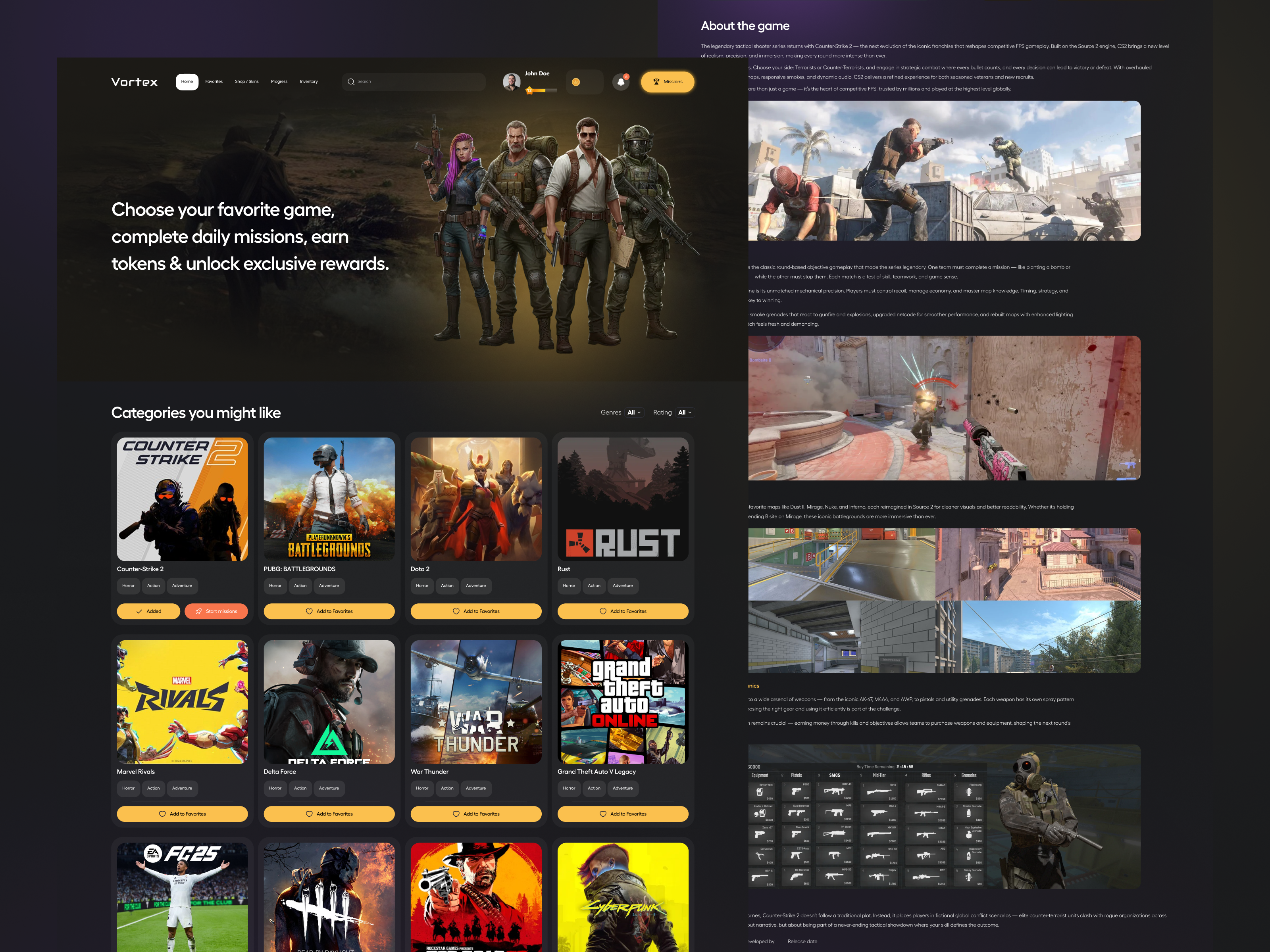Click the magnifier icon in the search bar
The width and height of the screenshot is (1270, 952).
pyautogui.click(x=351, y=81)
